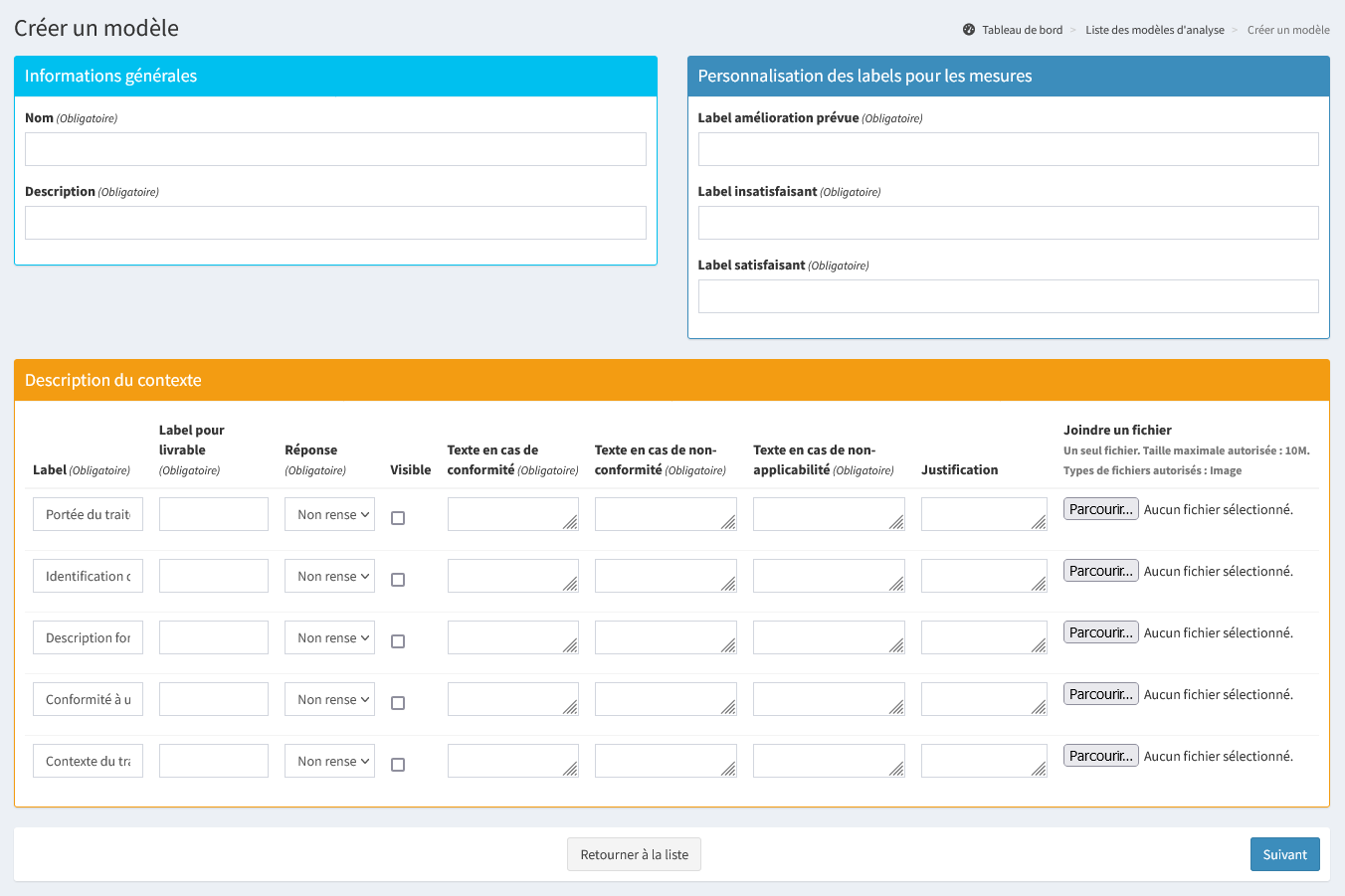Screen dimensions: 1345x896
Task: Go to Liste des modèles d'analyse breadcrumb
Action: point(1154,30)
